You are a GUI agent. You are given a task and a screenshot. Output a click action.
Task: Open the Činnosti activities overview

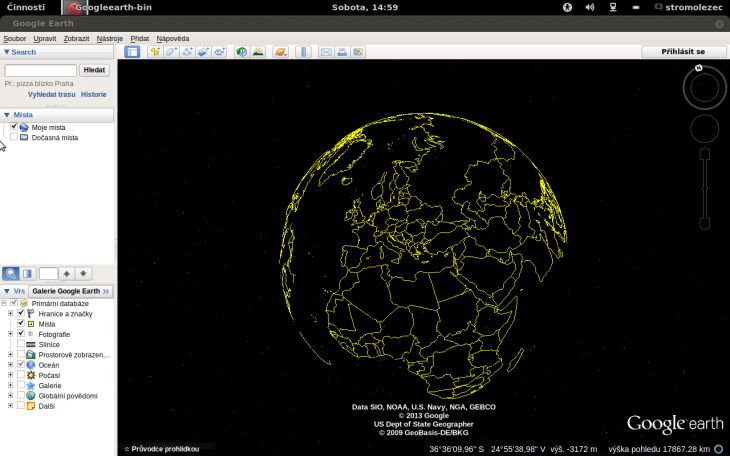point(26,7)
